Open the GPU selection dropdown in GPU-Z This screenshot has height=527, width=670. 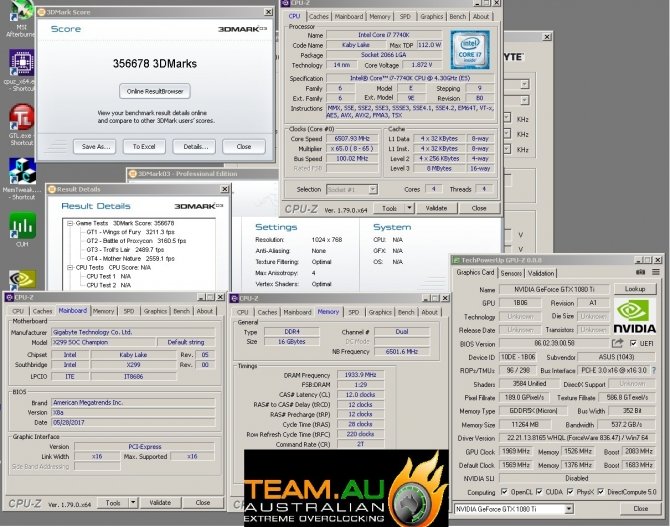pos(569,509)
